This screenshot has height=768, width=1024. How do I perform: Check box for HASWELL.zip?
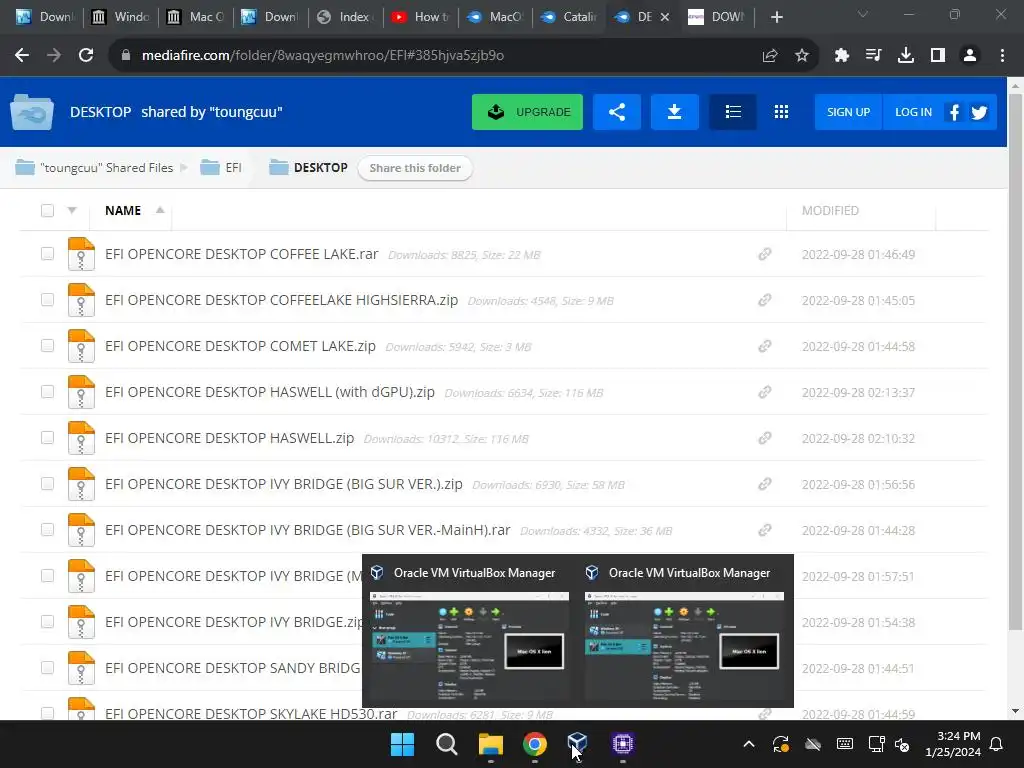click(x=47, y=438)
